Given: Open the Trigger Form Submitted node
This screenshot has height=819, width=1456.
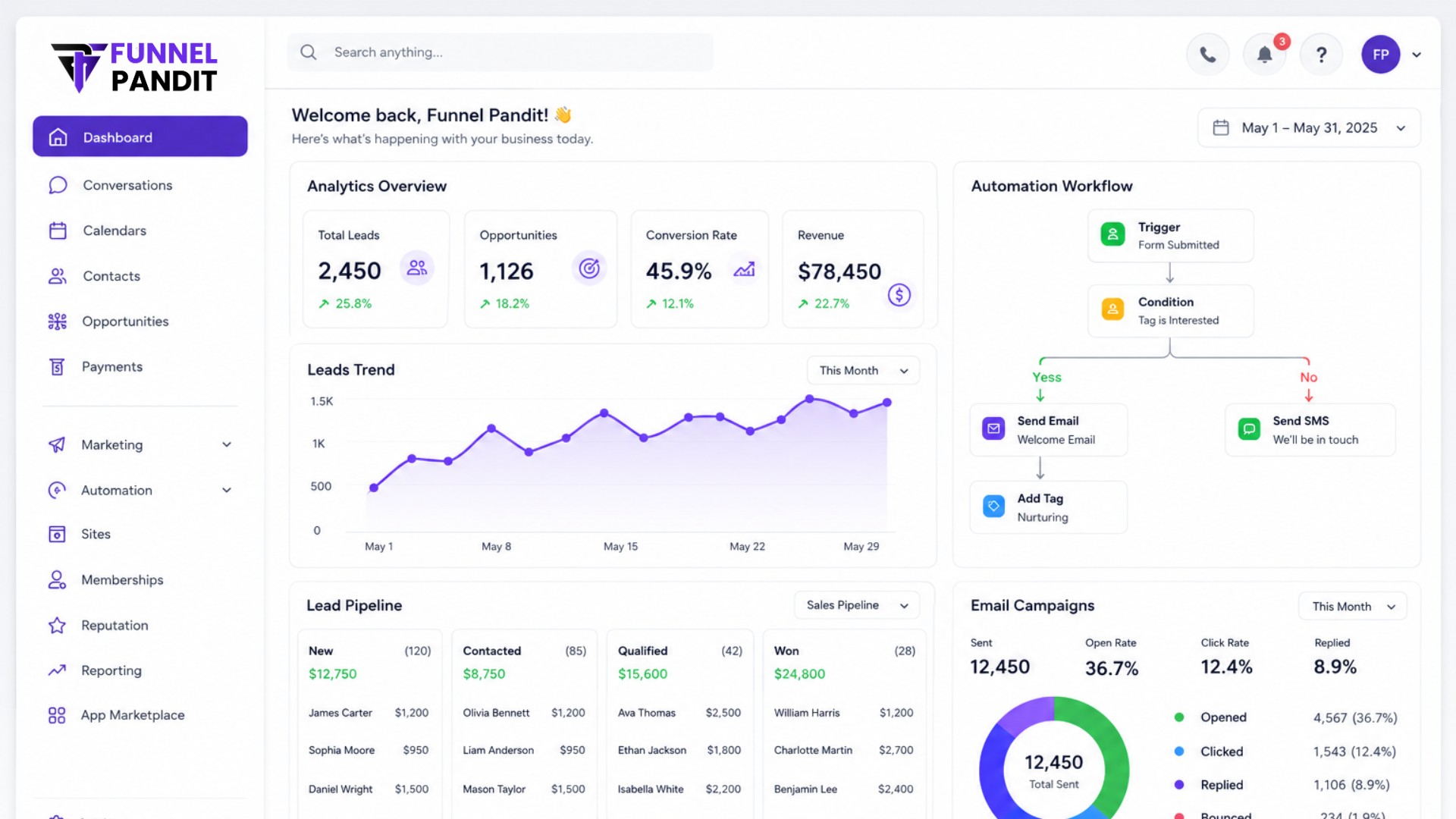Looking at the screenshot, I should coord(1170,236).
